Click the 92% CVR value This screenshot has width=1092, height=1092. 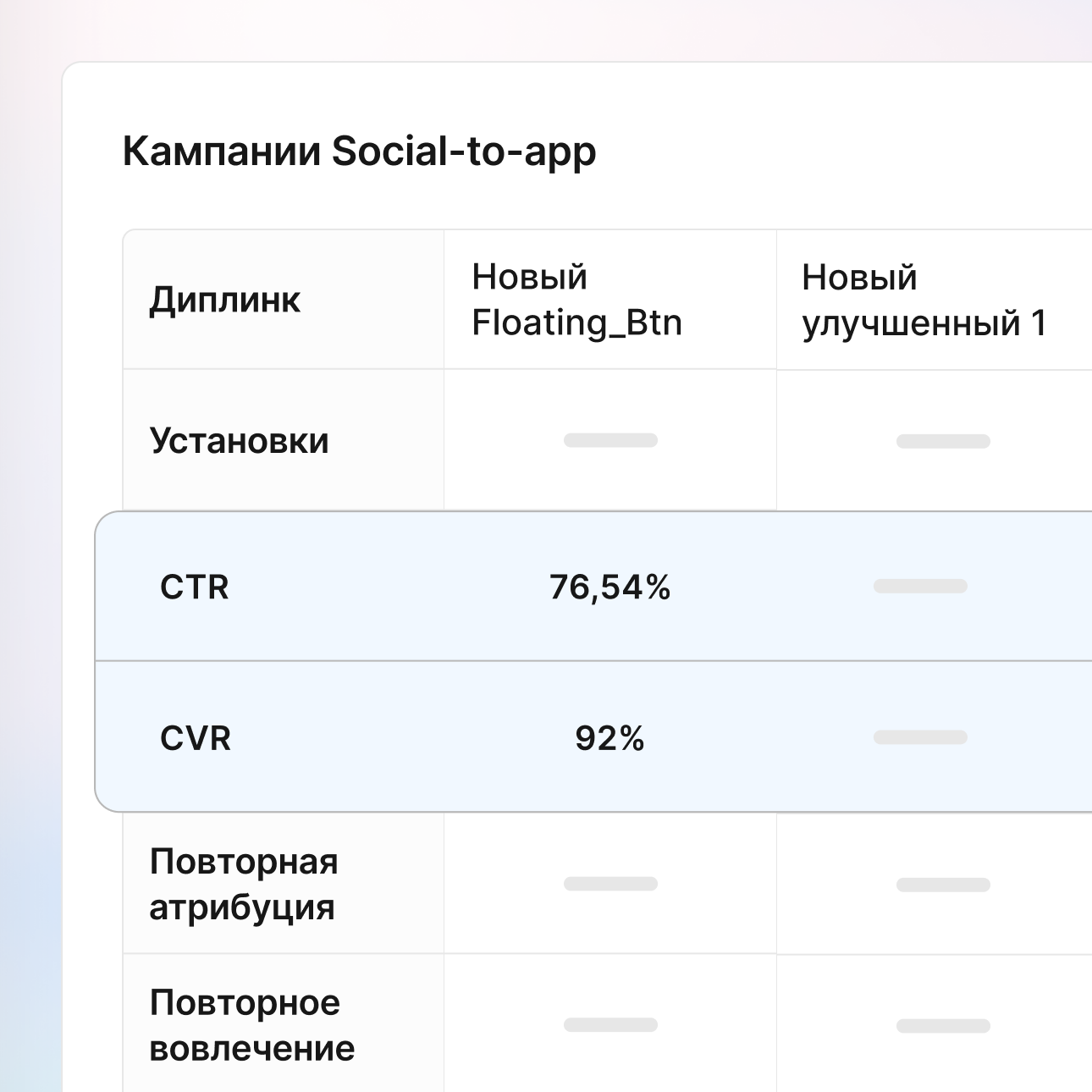[609, 738]
